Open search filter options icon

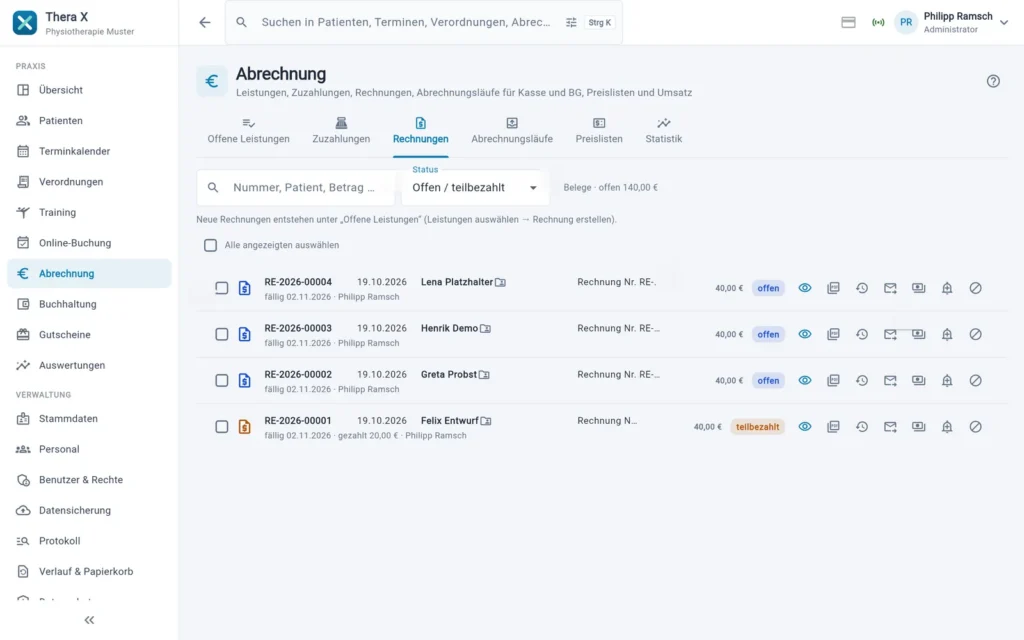pos(571,22)
